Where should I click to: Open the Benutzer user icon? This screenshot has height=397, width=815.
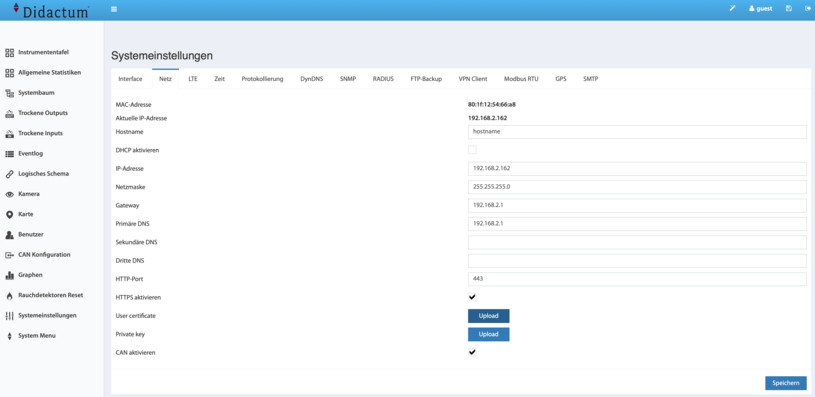9,235
